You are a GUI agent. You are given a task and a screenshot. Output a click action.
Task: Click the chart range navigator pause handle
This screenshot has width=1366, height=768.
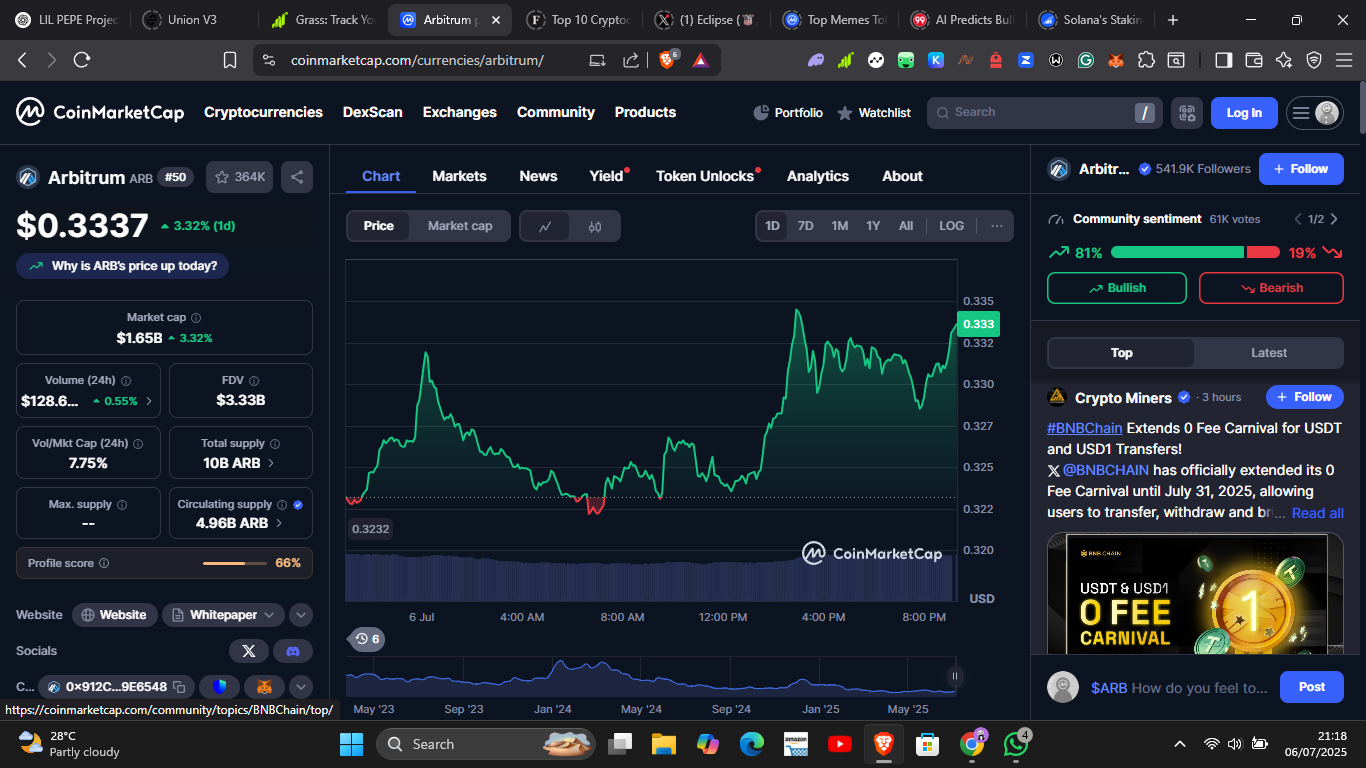pyautogui.click(x=955, y=676)
